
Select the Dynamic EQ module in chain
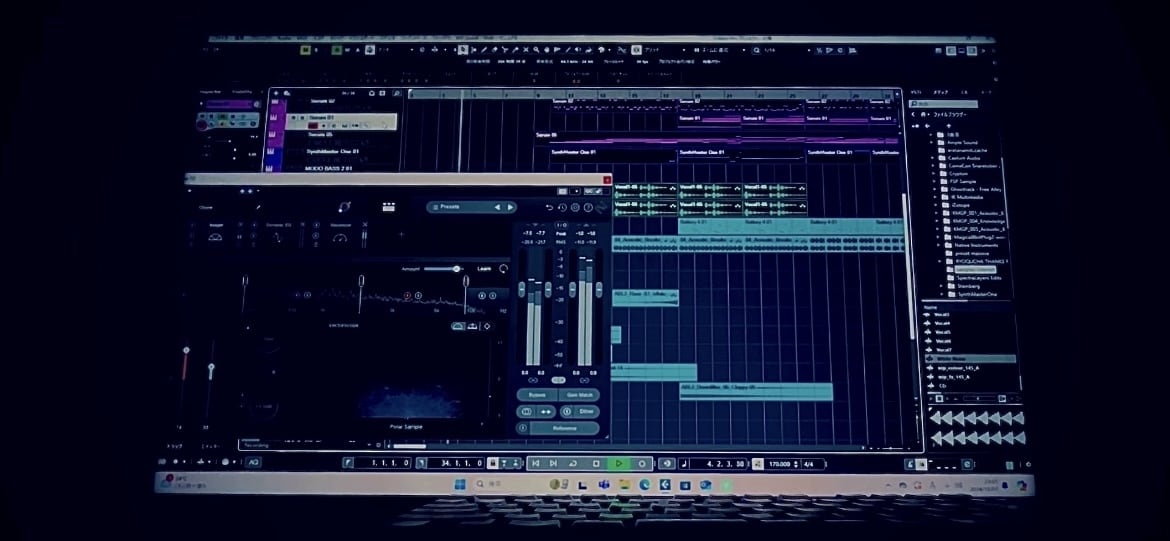(x=278, y=233)
